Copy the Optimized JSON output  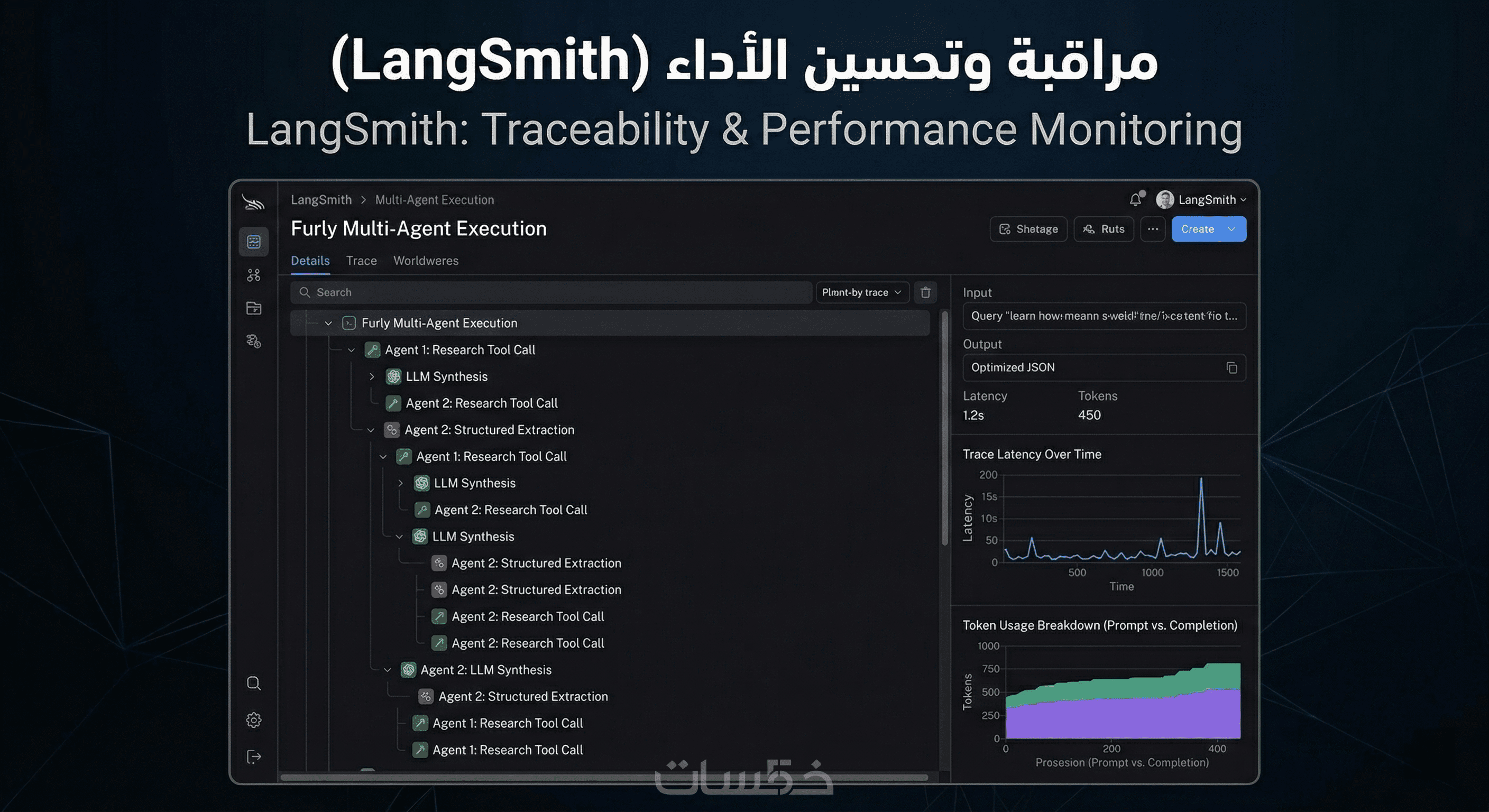tap(1231, 368)
